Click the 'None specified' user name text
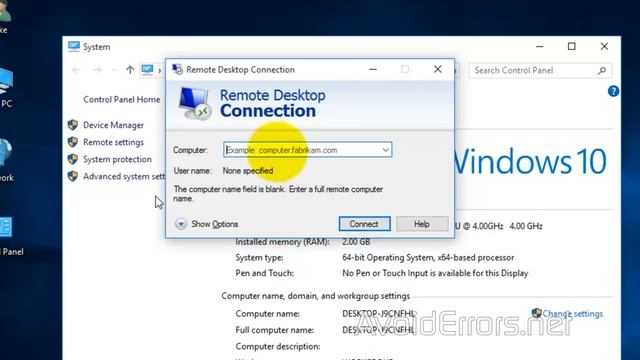 tap(248, 171)
